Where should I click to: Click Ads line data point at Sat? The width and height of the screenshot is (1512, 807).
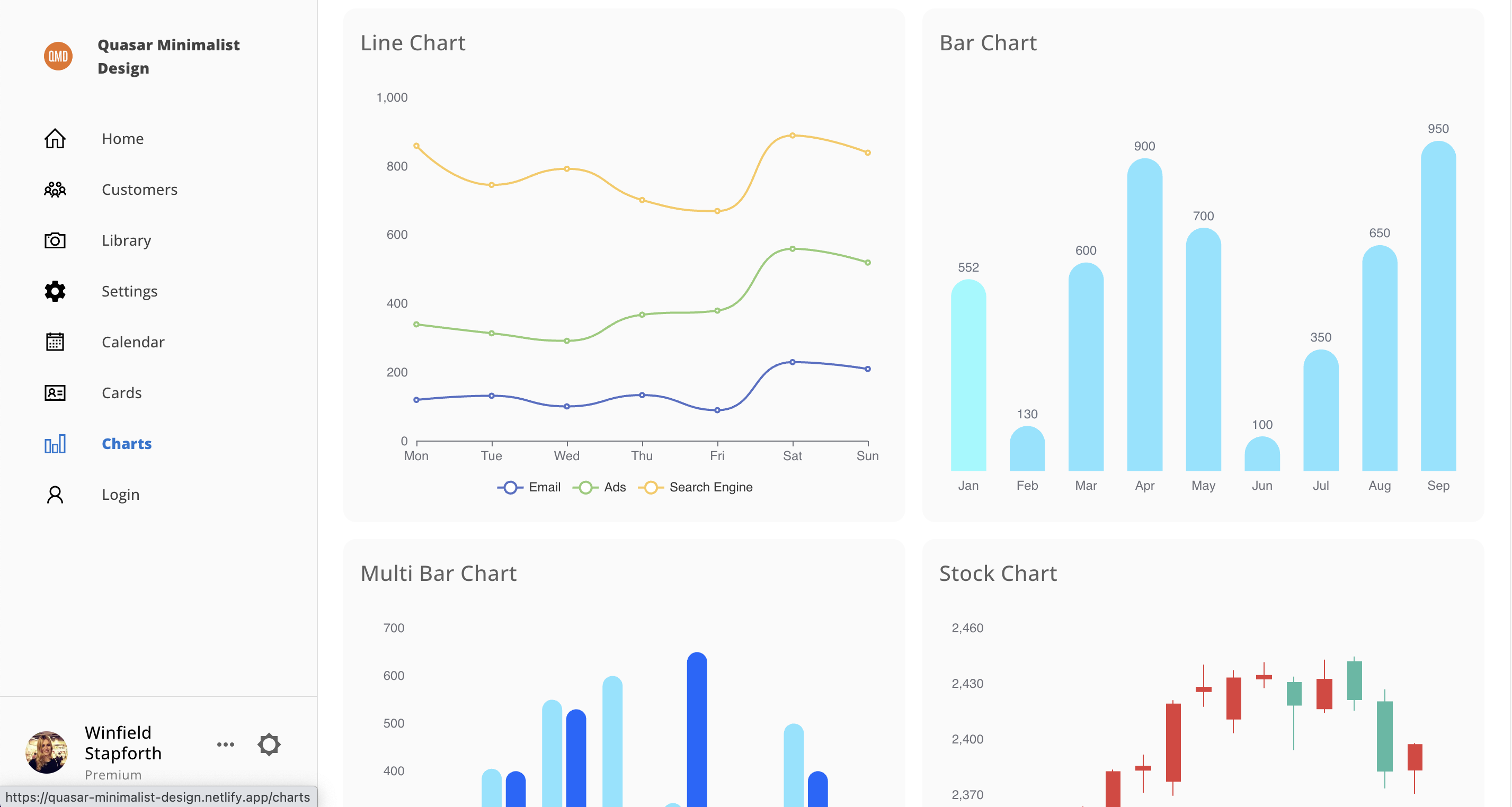tap(793, 249)
